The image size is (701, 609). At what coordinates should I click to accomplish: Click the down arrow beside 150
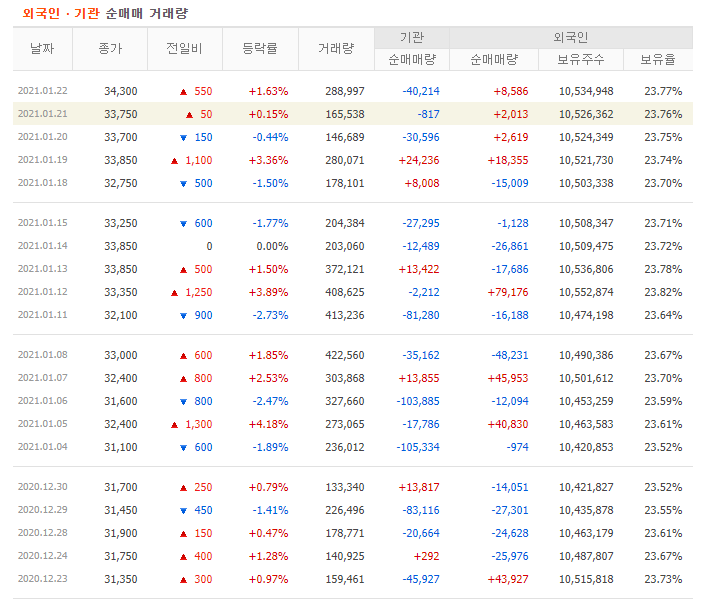(183, 138)
